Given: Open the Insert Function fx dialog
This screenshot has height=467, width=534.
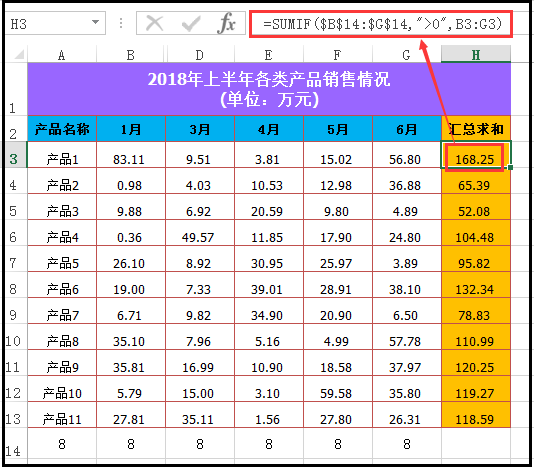Looking at the screenshot, I should [x=226, y=24].
